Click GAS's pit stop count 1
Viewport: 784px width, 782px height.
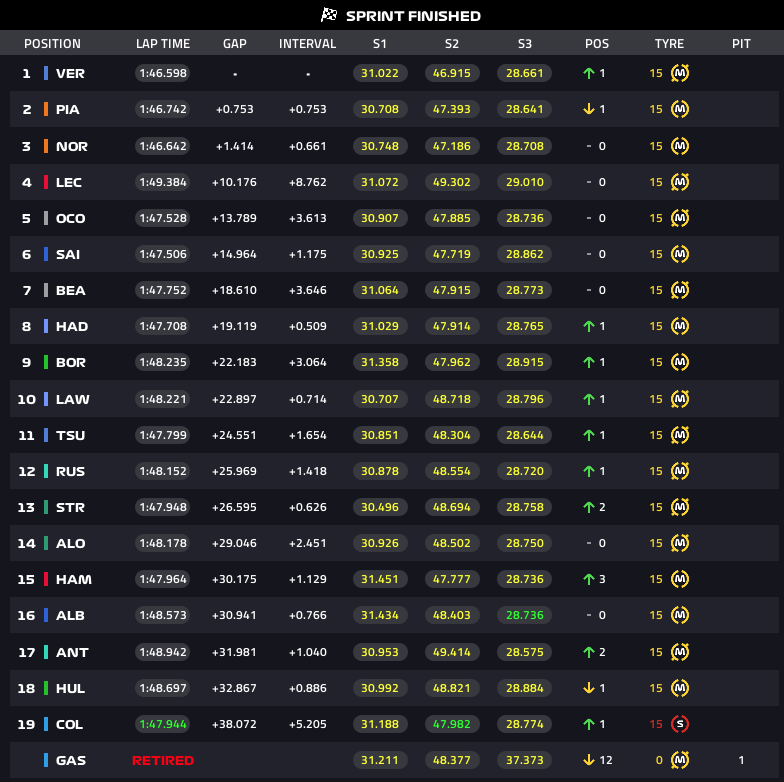coord(741,760)
